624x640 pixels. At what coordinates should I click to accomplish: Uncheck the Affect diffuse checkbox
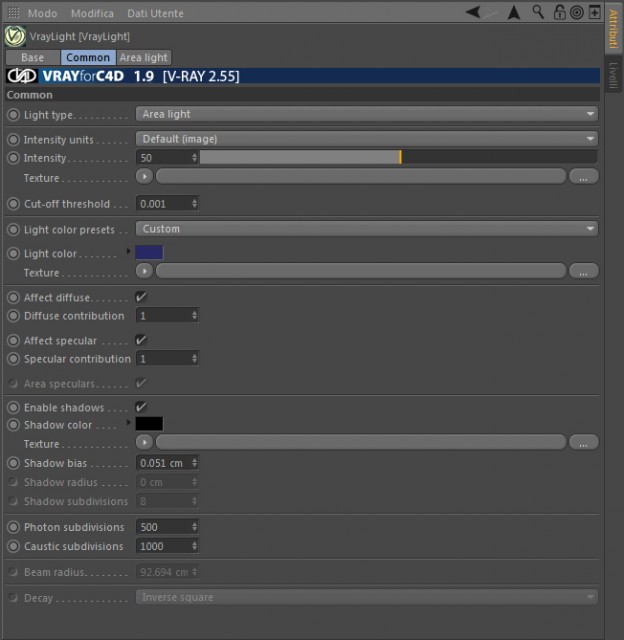141,297
